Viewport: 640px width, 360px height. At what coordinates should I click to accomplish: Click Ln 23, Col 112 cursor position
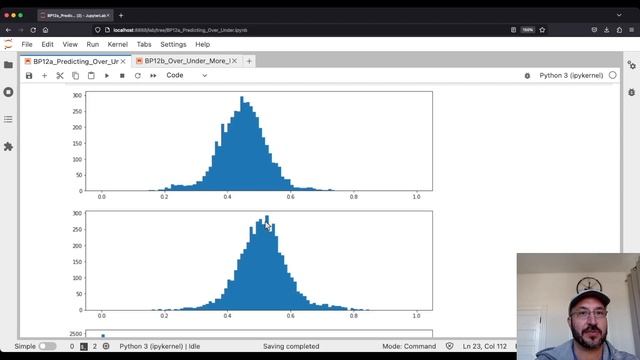(484, 346)
